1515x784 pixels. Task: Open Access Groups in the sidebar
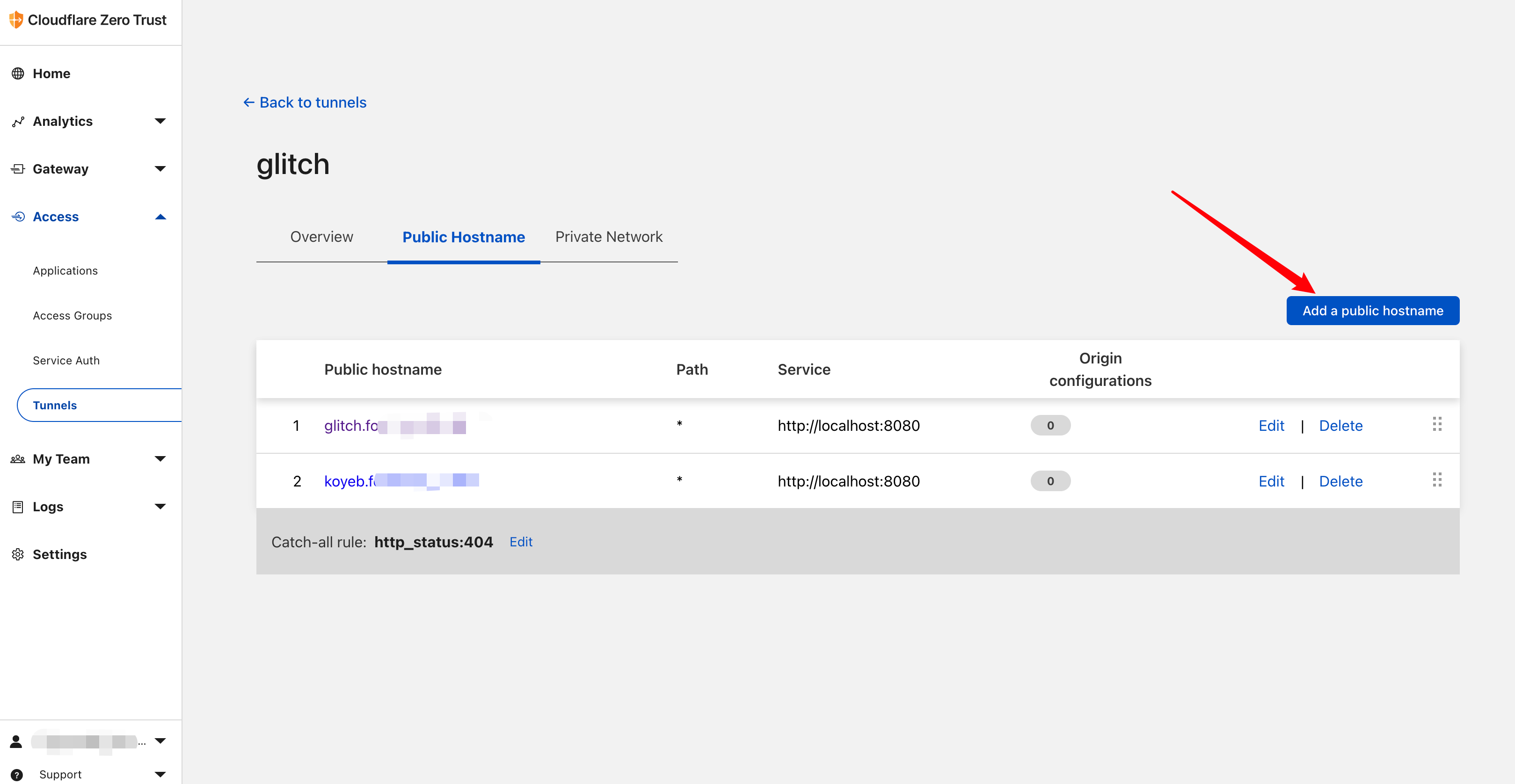click(x=73, y=315)
